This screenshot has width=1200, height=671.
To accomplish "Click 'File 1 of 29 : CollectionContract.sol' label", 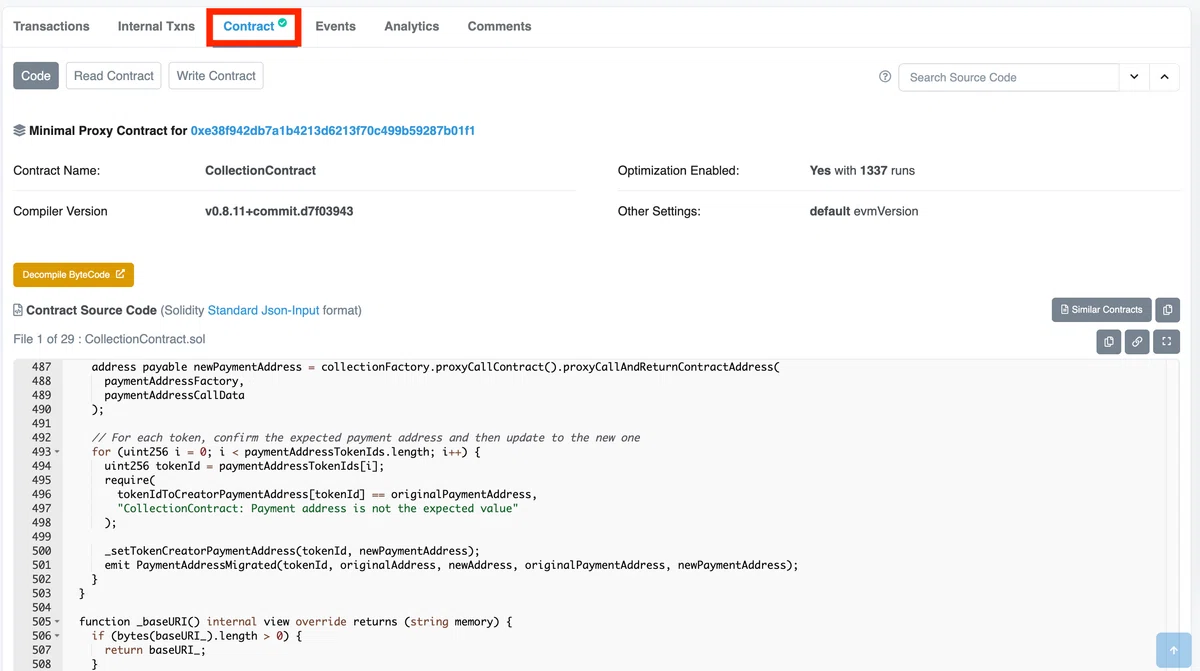I will [x=109, y=340].
